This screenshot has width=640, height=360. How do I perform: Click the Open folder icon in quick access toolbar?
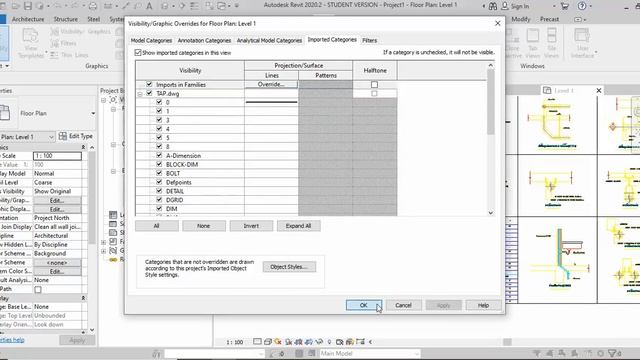coord(16,6)
